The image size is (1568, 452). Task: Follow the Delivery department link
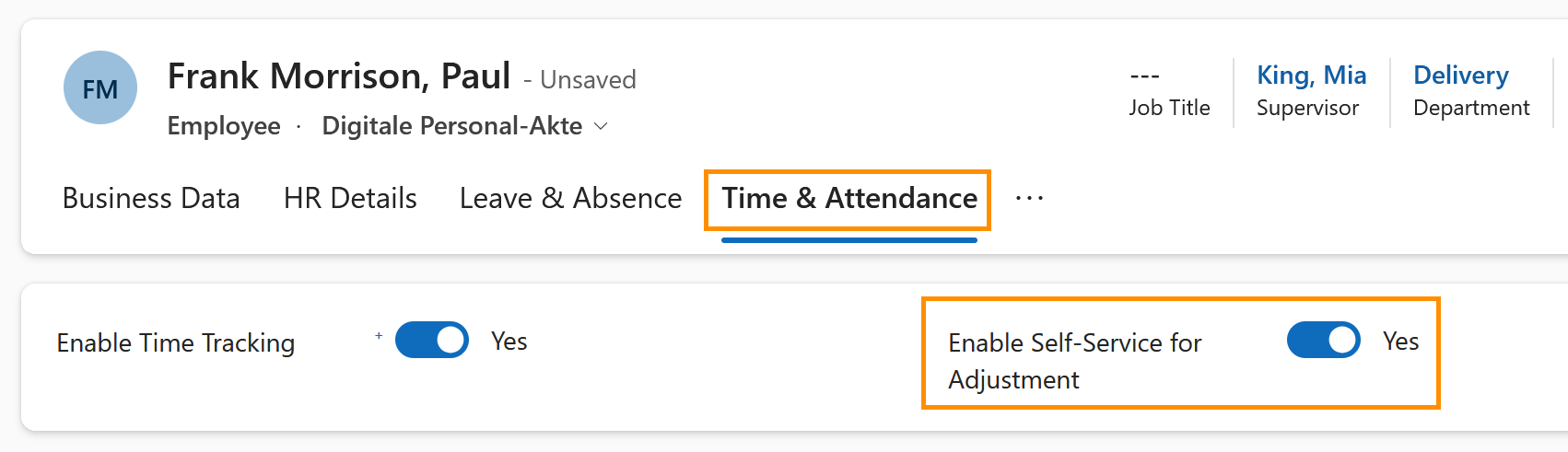pos(1460,75)
